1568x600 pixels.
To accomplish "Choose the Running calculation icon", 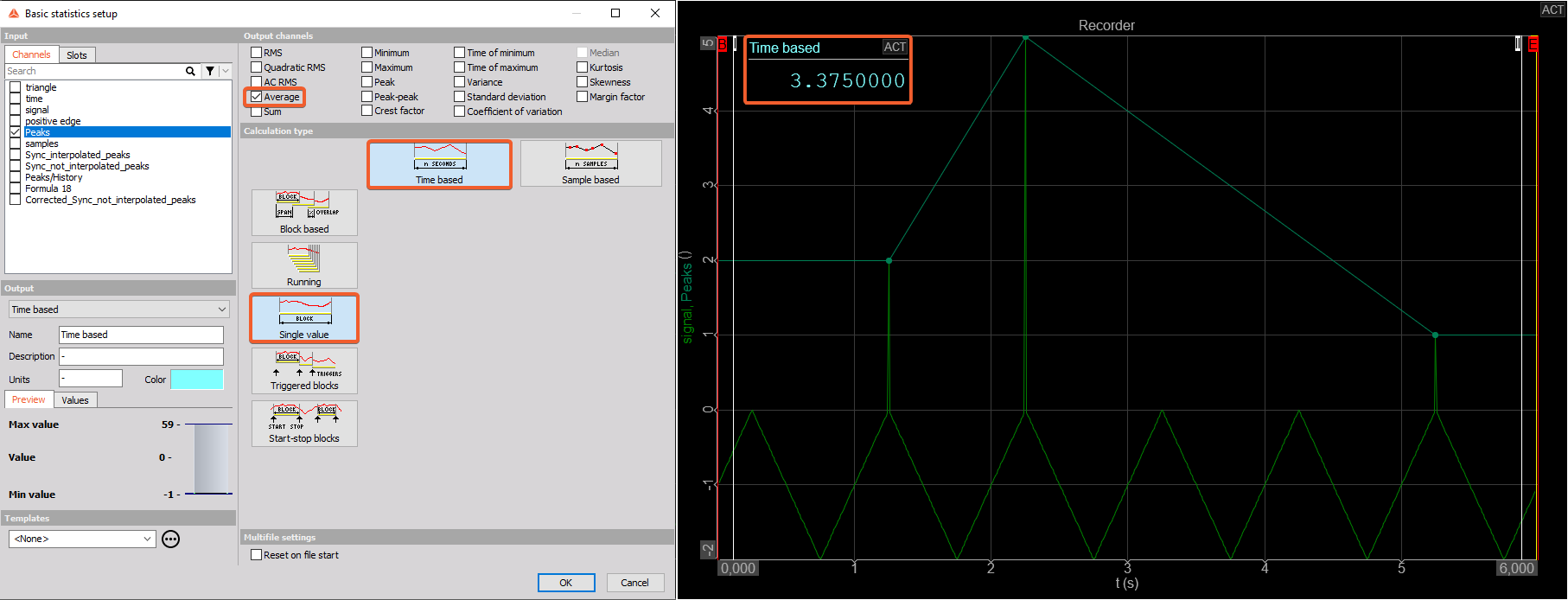I will 304,265.
